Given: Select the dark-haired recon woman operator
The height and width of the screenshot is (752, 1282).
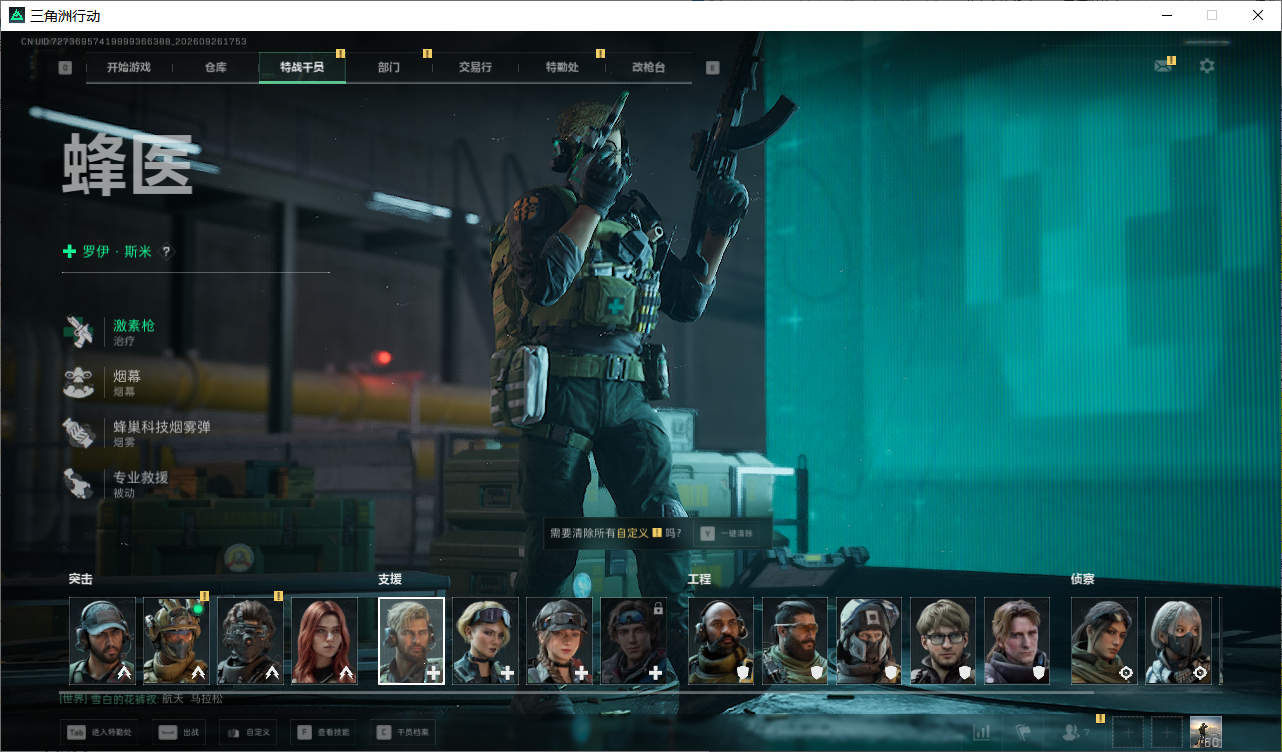Looking at the screenshot, I should point(1104,641).
